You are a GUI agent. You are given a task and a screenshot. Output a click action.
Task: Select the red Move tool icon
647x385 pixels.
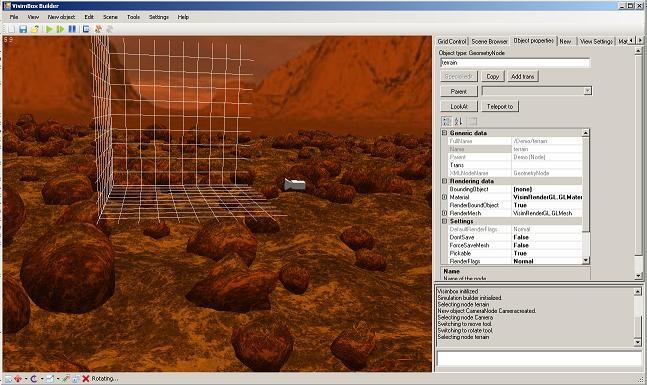(18, 378)
